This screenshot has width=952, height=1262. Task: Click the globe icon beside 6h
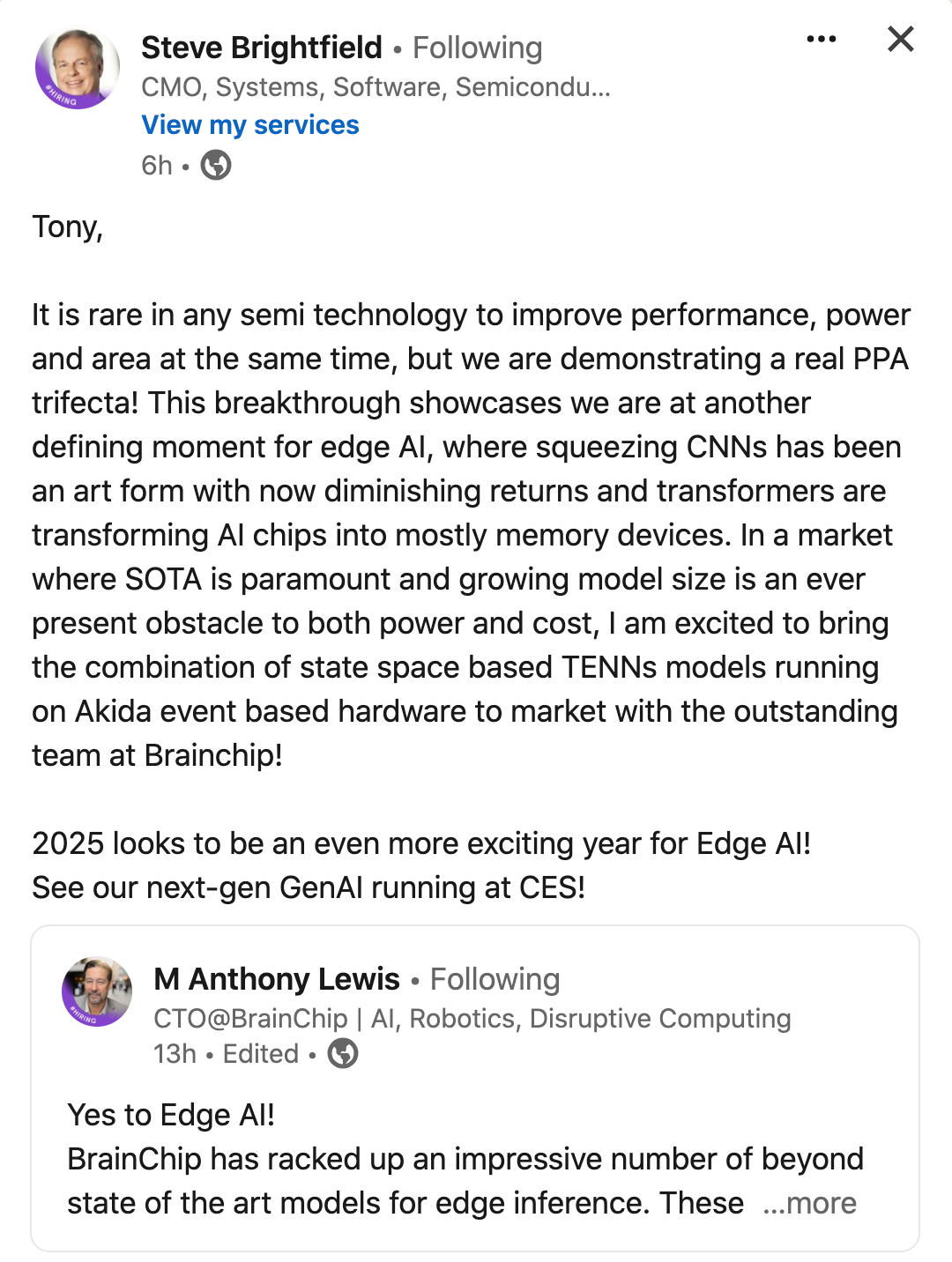[x=216, y=165]
